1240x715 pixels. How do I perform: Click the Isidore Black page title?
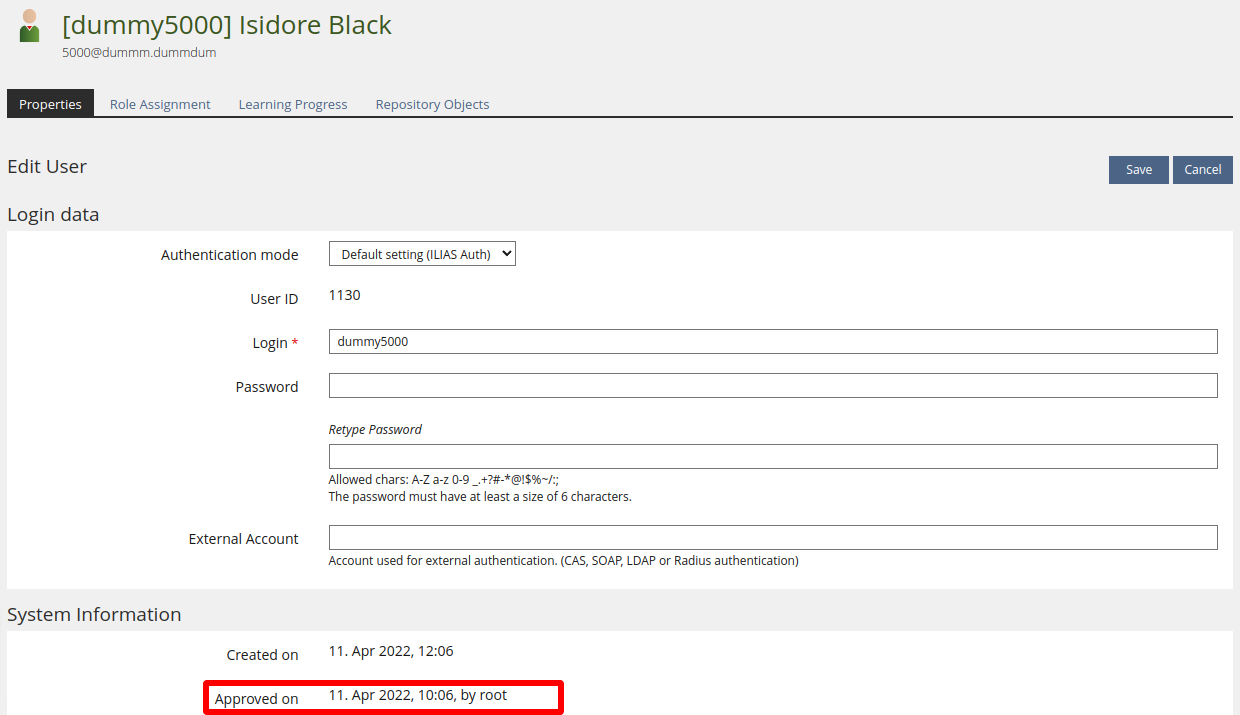(227, 25)
